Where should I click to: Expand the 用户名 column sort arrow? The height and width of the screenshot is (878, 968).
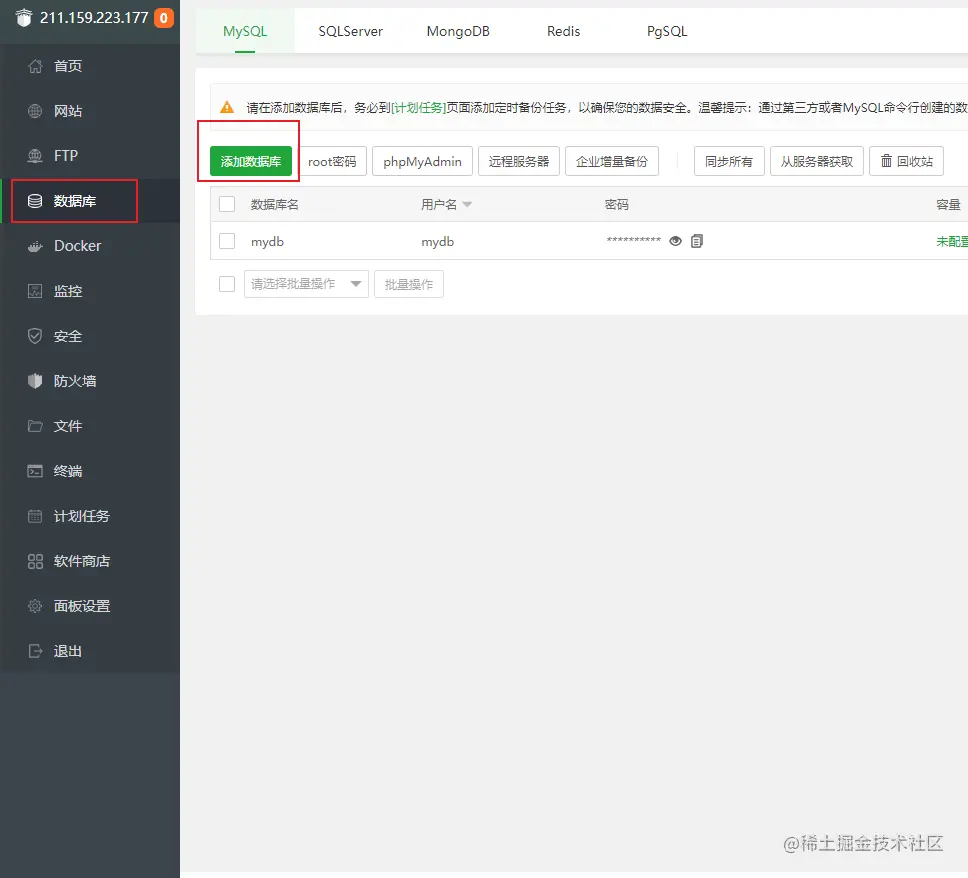pos(467,204)
